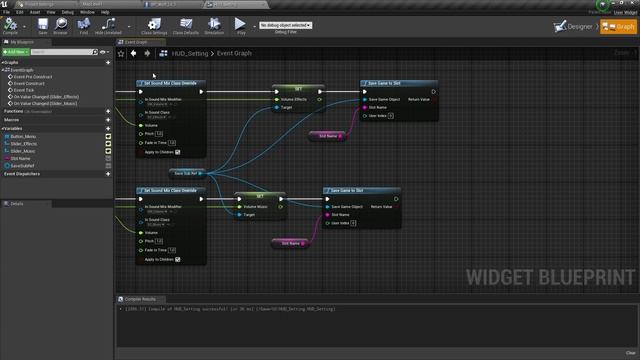This screenshot has height=360, width=640.
Task: Click the Compile toolbar icon
Action: [10, 25]
